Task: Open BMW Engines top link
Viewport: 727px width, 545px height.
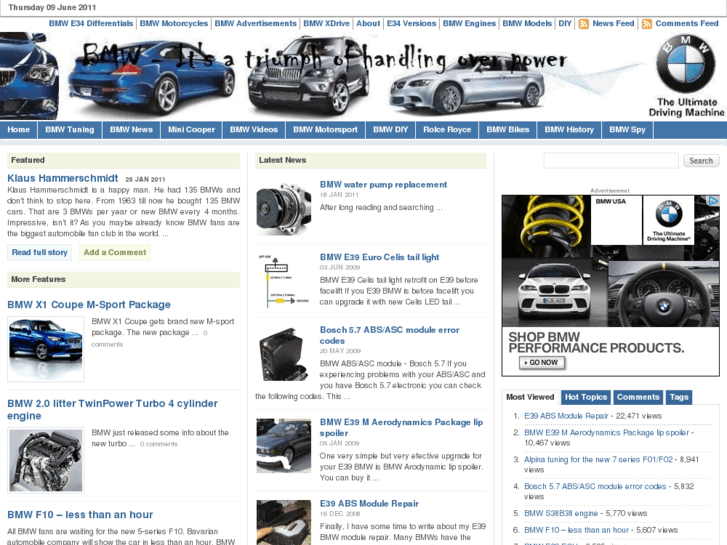Action: 469,23
